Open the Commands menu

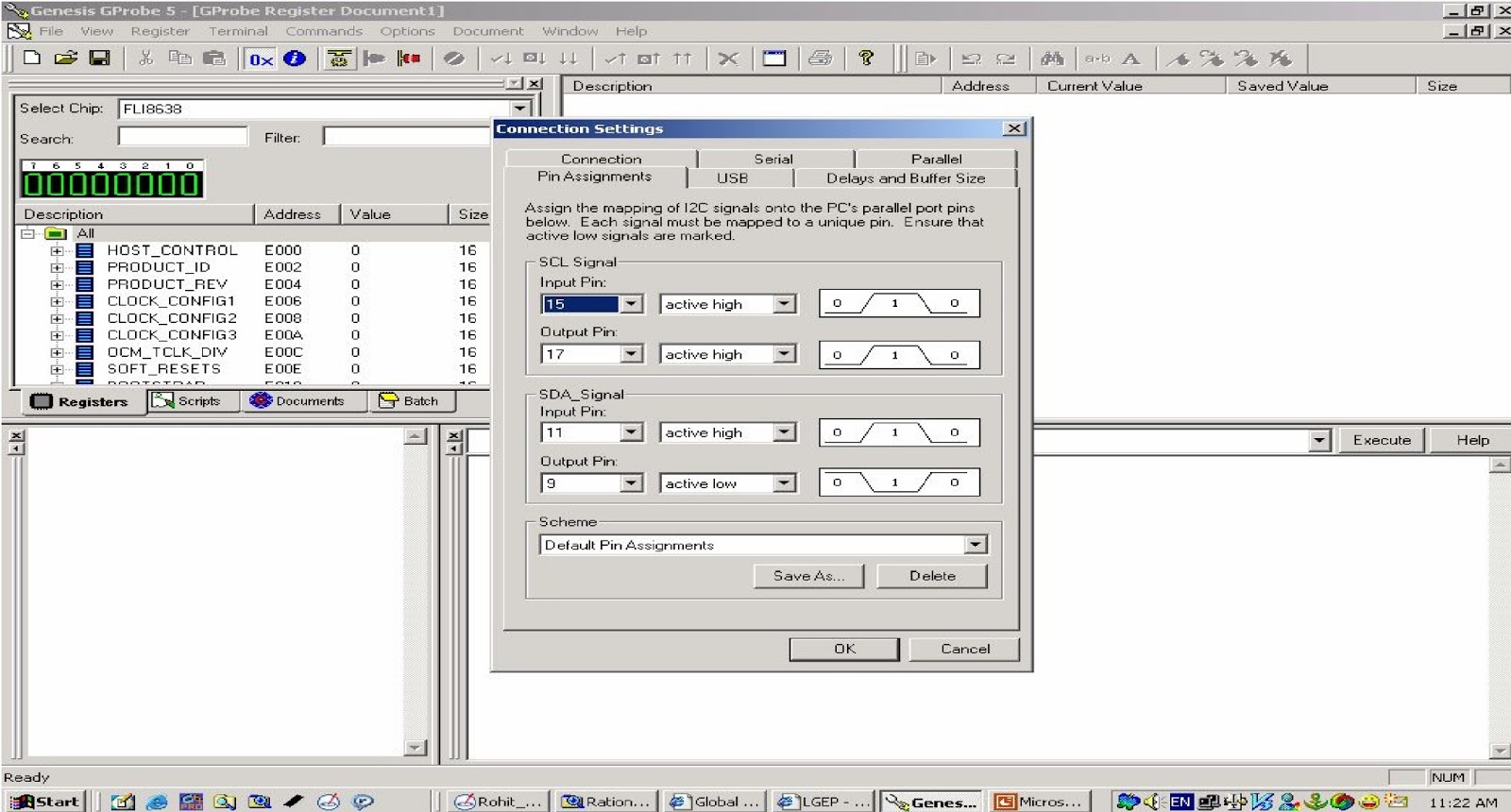tap(324, 31)
